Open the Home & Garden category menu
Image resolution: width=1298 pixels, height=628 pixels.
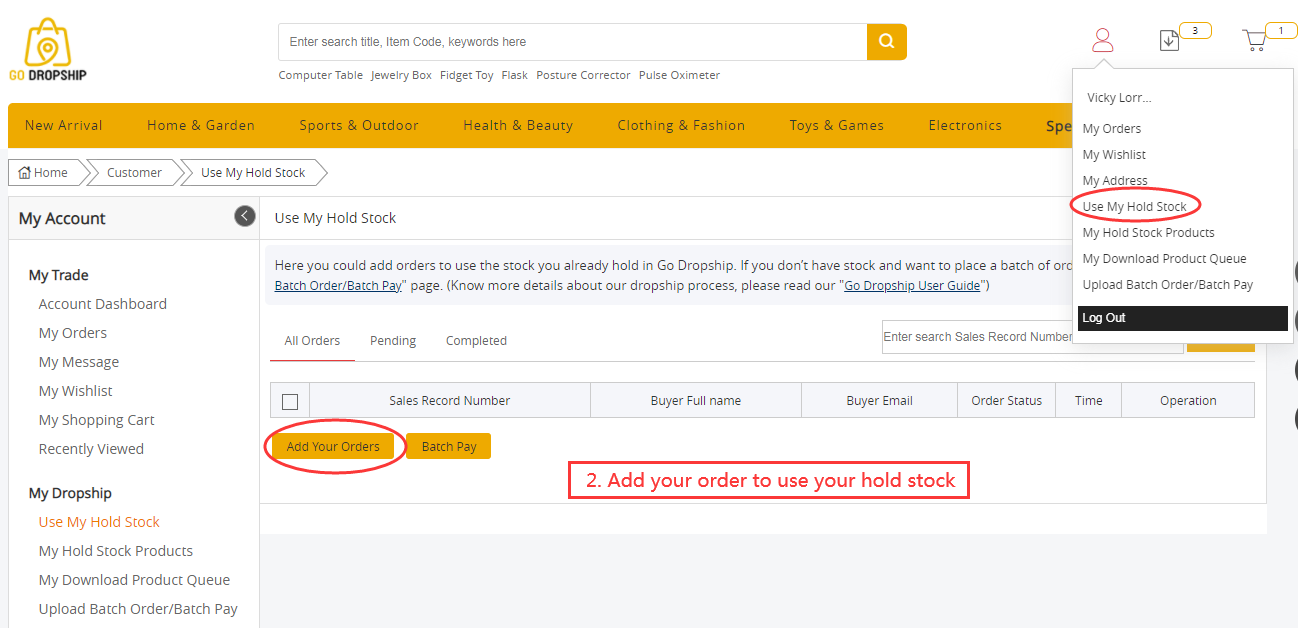pos(201,125)
